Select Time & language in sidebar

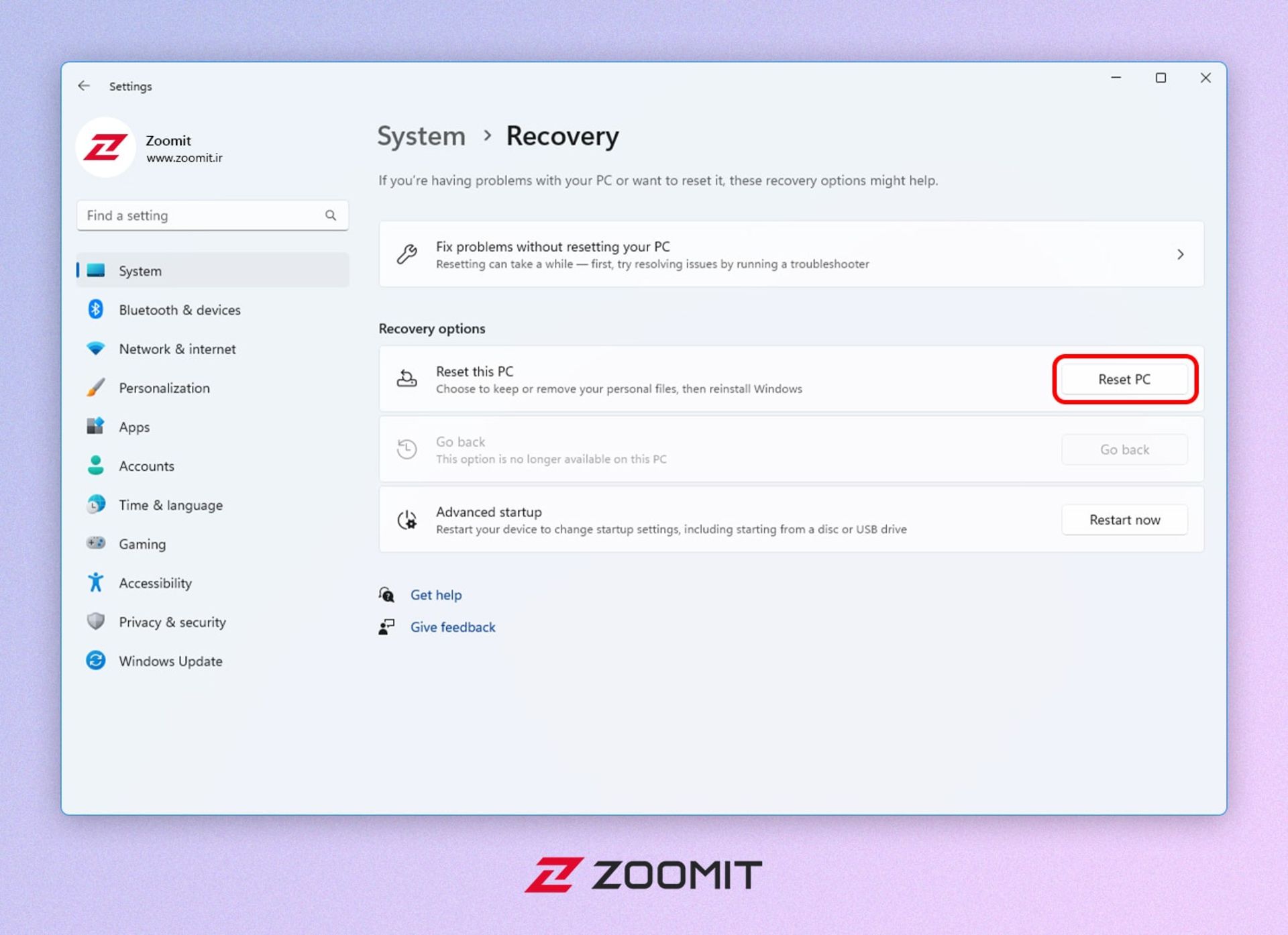click(x=170, y=505)
